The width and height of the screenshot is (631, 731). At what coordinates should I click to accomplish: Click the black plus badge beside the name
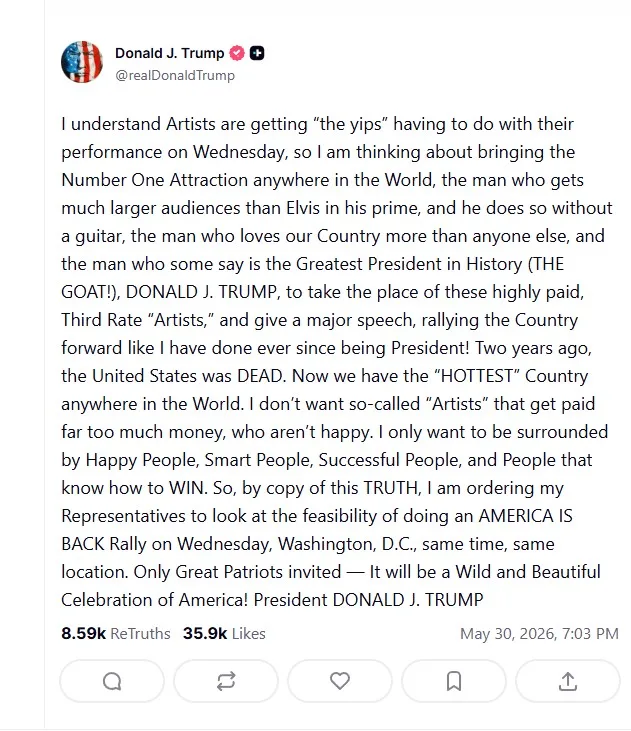pyautogui.click(x=257, y=53)
